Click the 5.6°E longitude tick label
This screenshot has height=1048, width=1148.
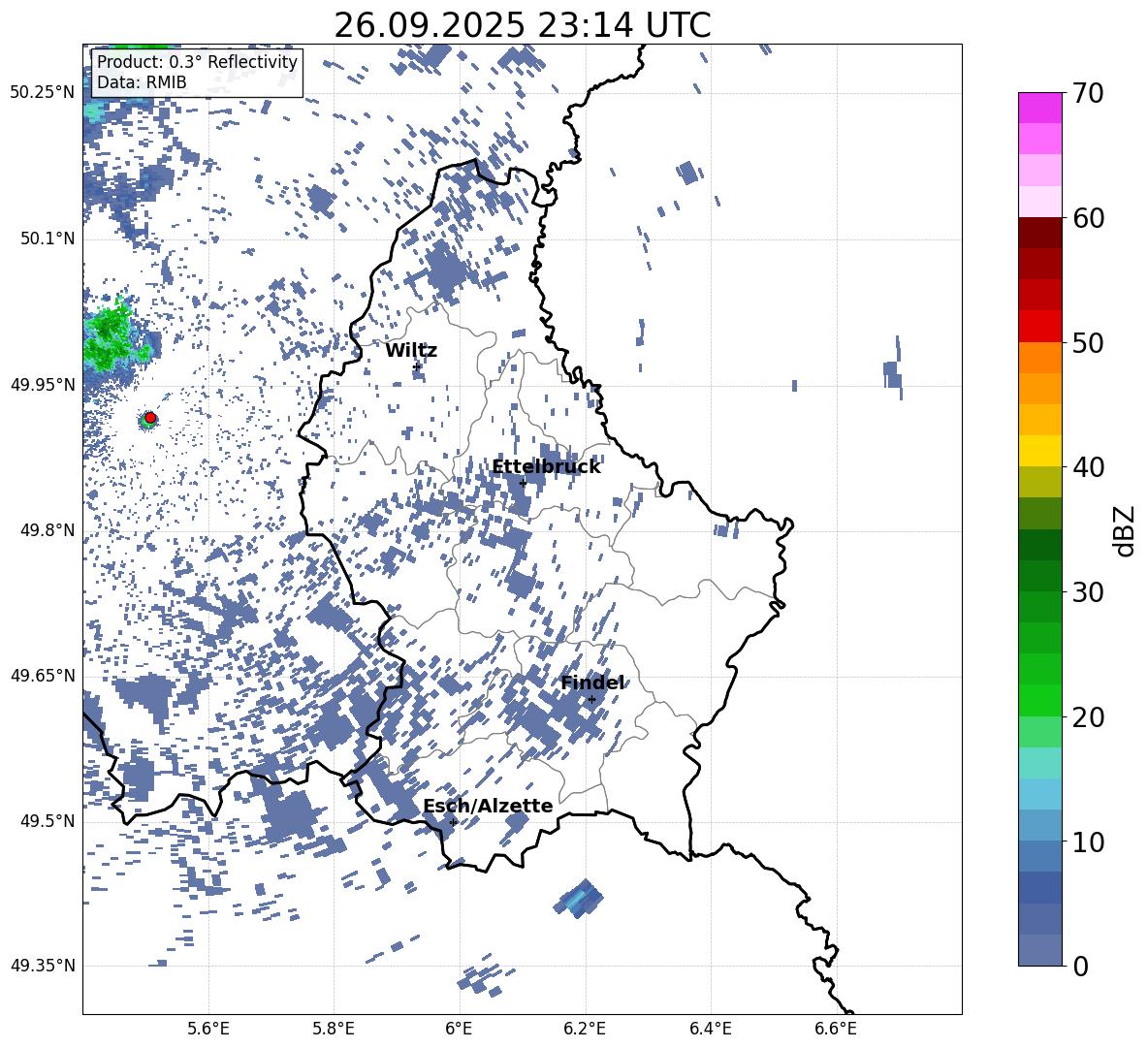click(208, 1029)
